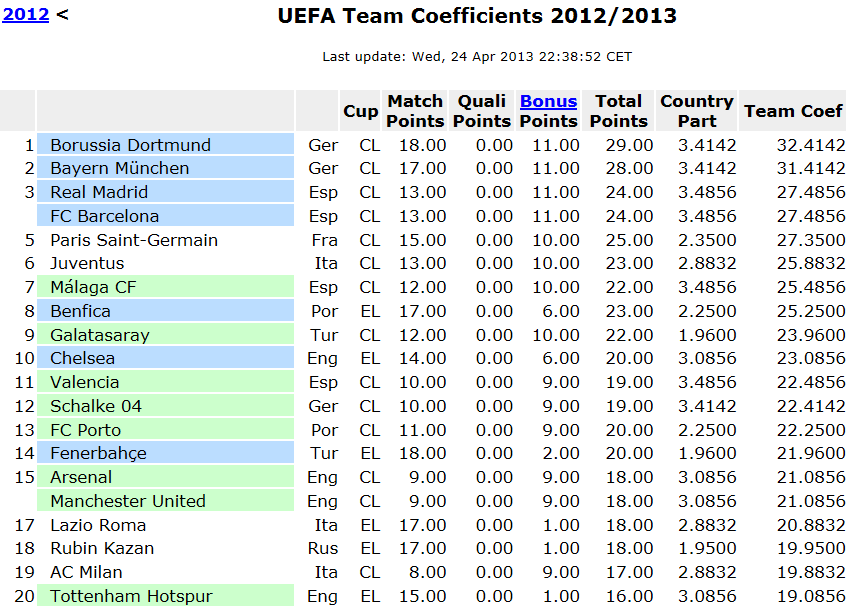Click on Benfica in the team list
Viewport: 860px width, 607px height.
point(80,311)
